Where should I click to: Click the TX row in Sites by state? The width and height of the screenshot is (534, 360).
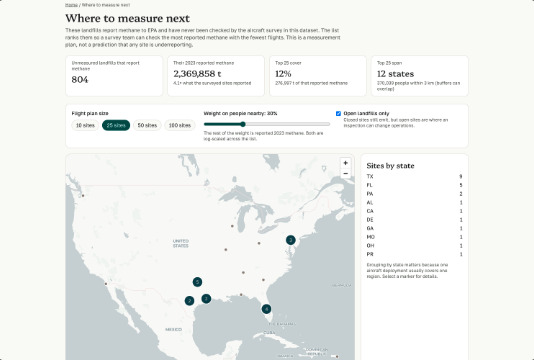(x=414, y=176)
